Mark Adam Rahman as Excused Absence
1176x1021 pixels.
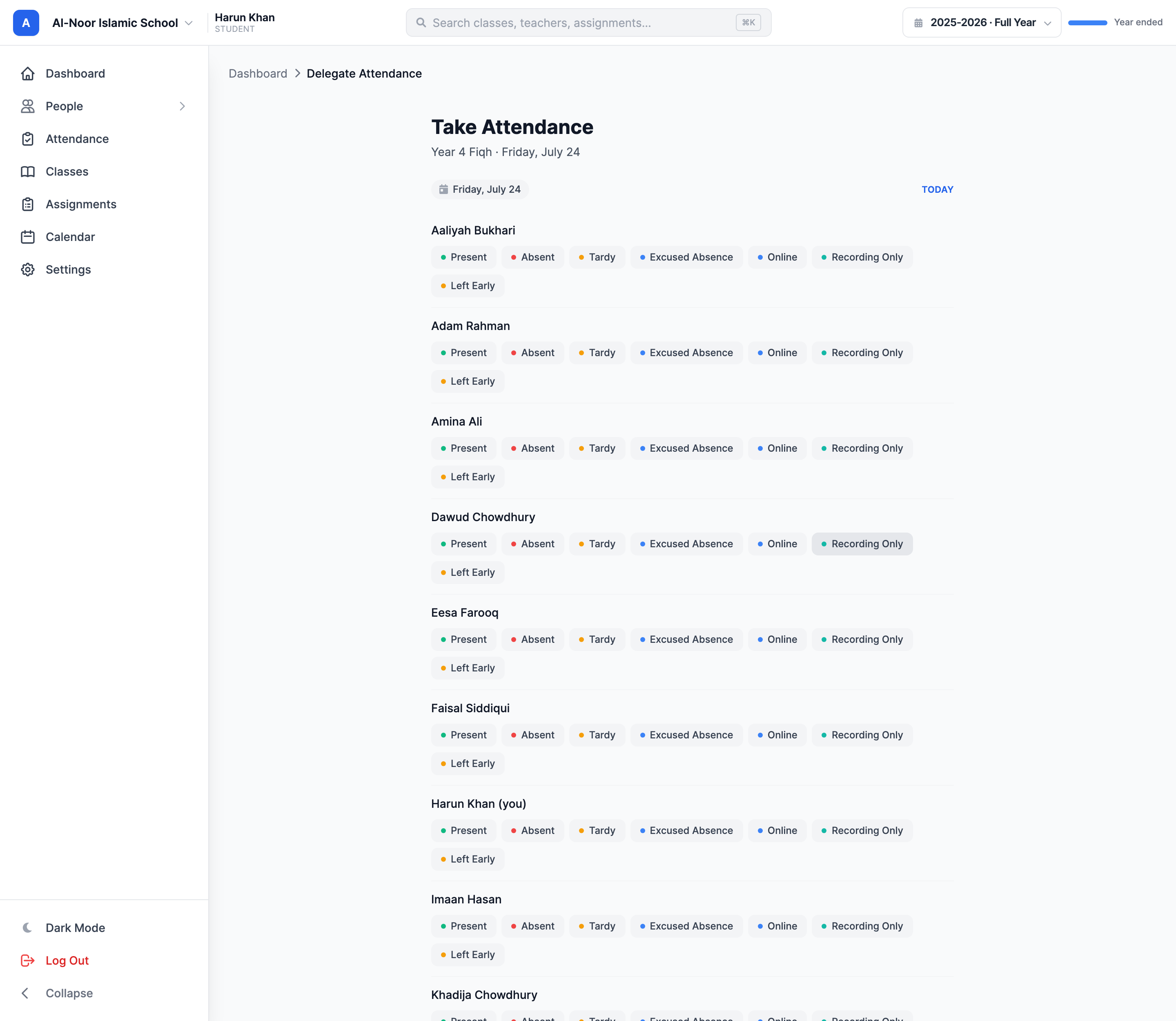pyautogui.click(x=686, y=353)
